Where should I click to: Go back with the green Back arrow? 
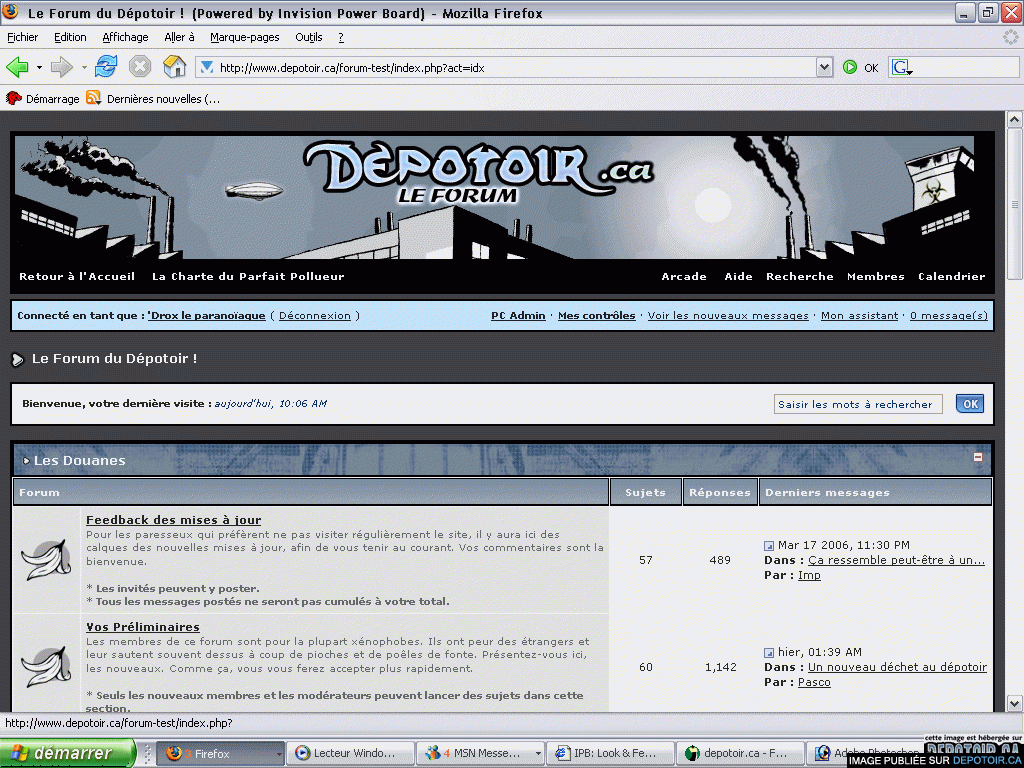(x=17, y=67)
